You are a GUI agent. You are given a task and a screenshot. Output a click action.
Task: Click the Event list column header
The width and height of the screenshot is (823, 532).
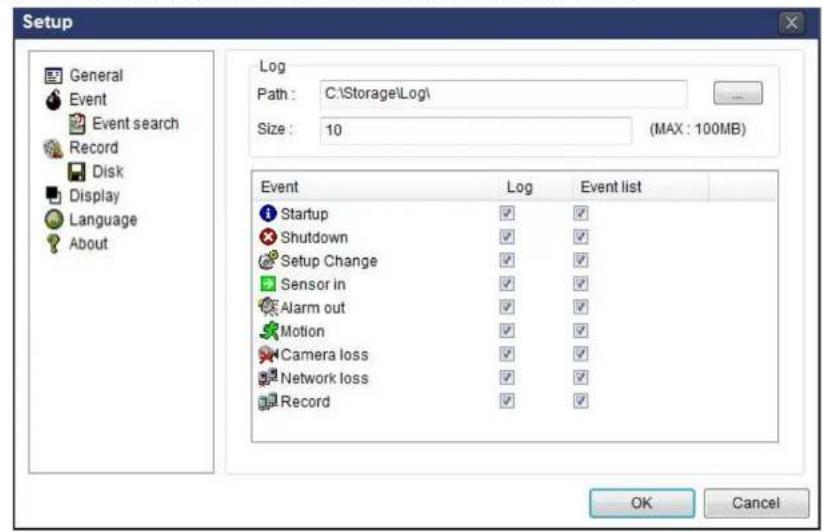(640, 187)
